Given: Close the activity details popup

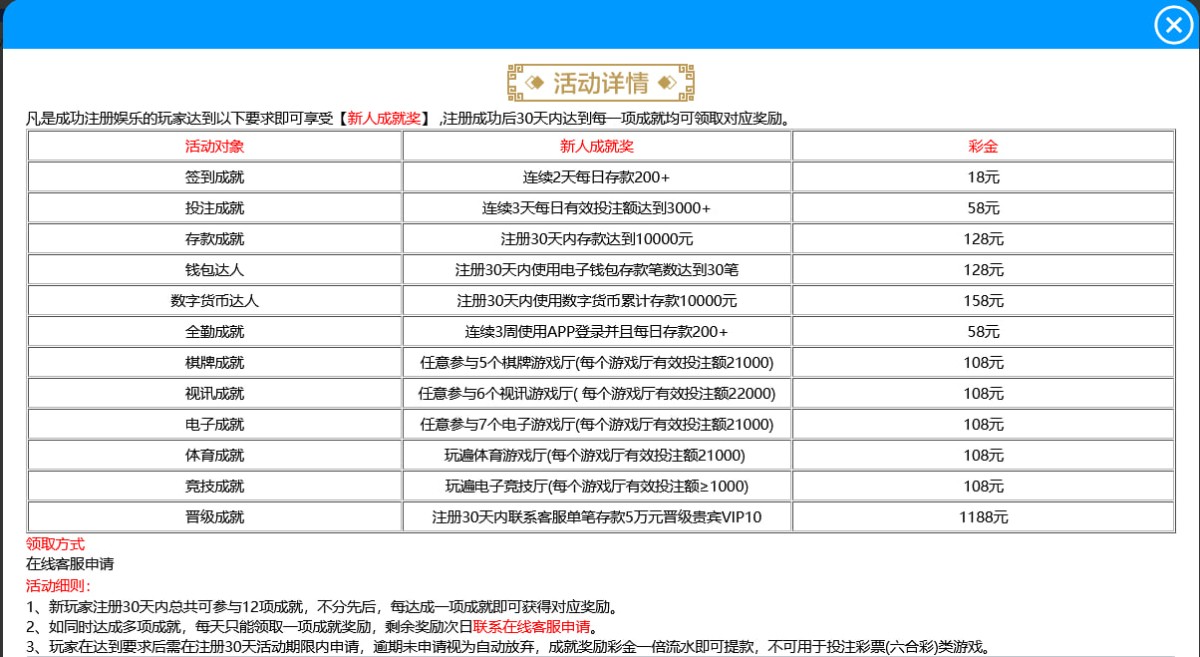Looking at the screenshot, I should [x=1174, y=25].
